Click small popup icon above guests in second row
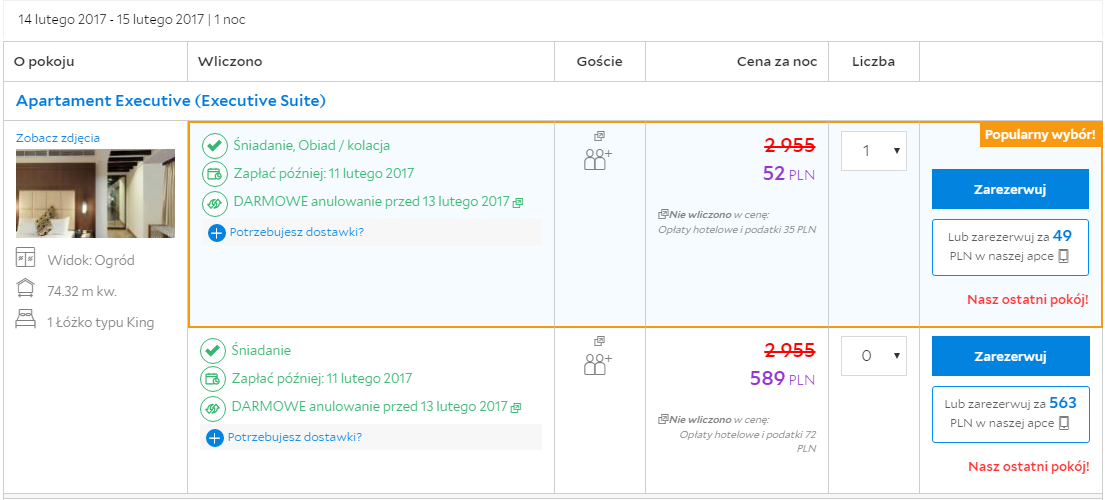The width and height of the screenshot is (1105, 500). 599,341
